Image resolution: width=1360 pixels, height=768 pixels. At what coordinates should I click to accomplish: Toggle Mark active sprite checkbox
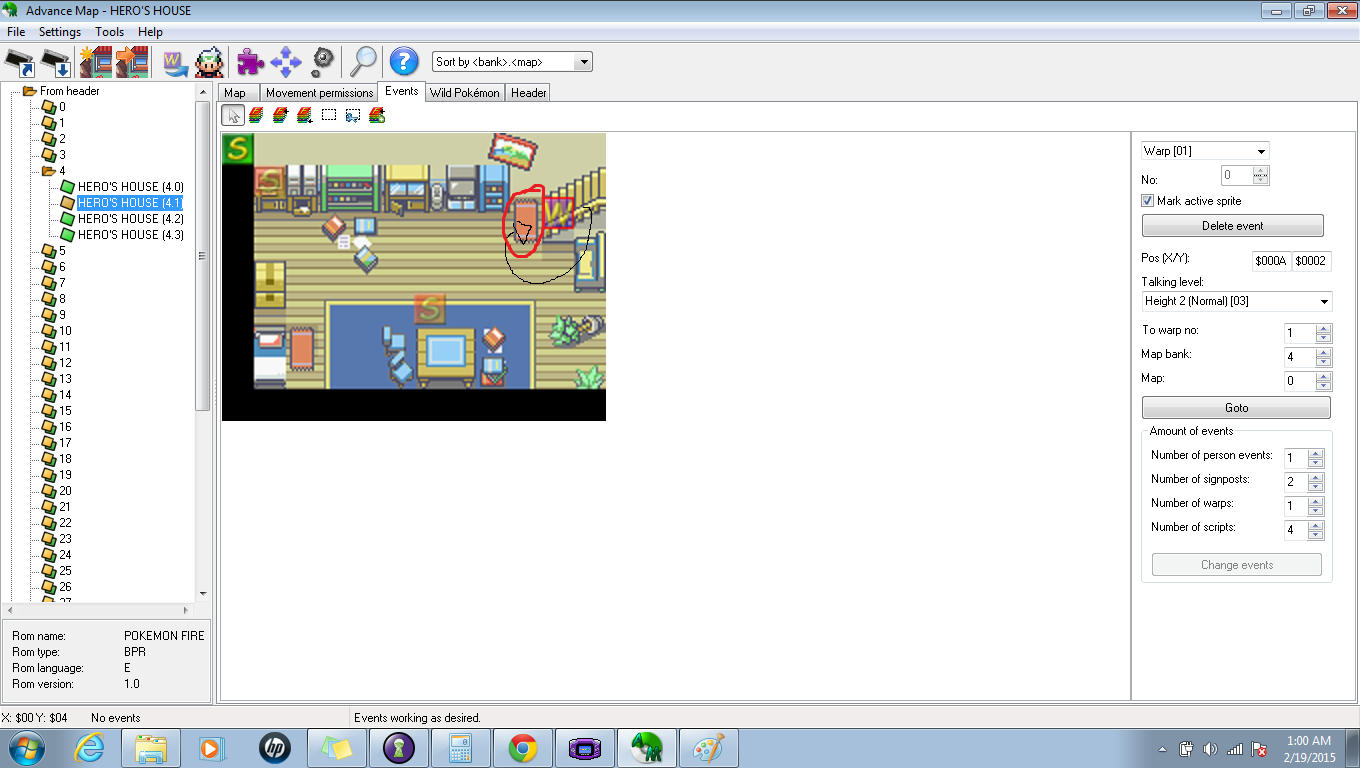pyautogui.click(x=1148, y=201)
